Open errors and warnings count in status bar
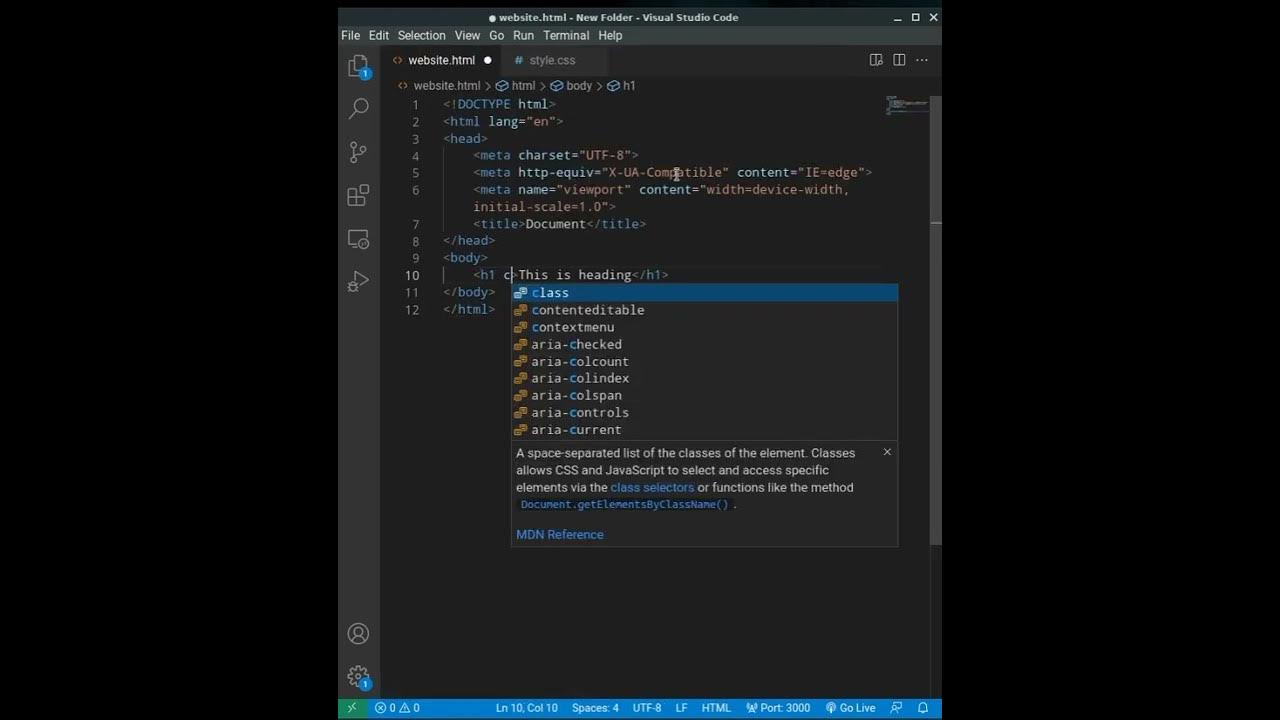This screenshot has height=720, width=1280. (397, 708)
